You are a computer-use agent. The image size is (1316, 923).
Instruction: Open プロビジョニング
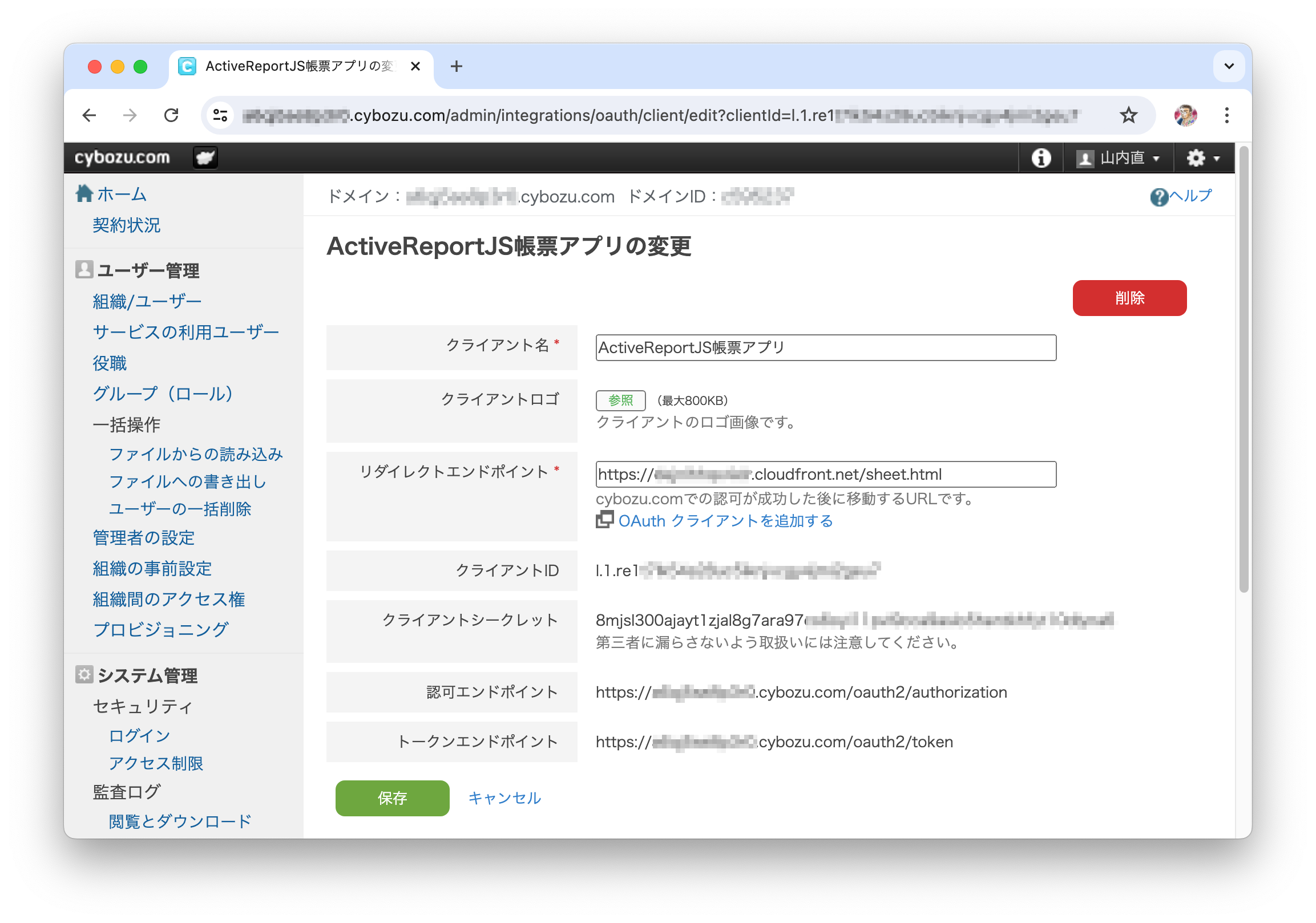[x=160, y=630]
